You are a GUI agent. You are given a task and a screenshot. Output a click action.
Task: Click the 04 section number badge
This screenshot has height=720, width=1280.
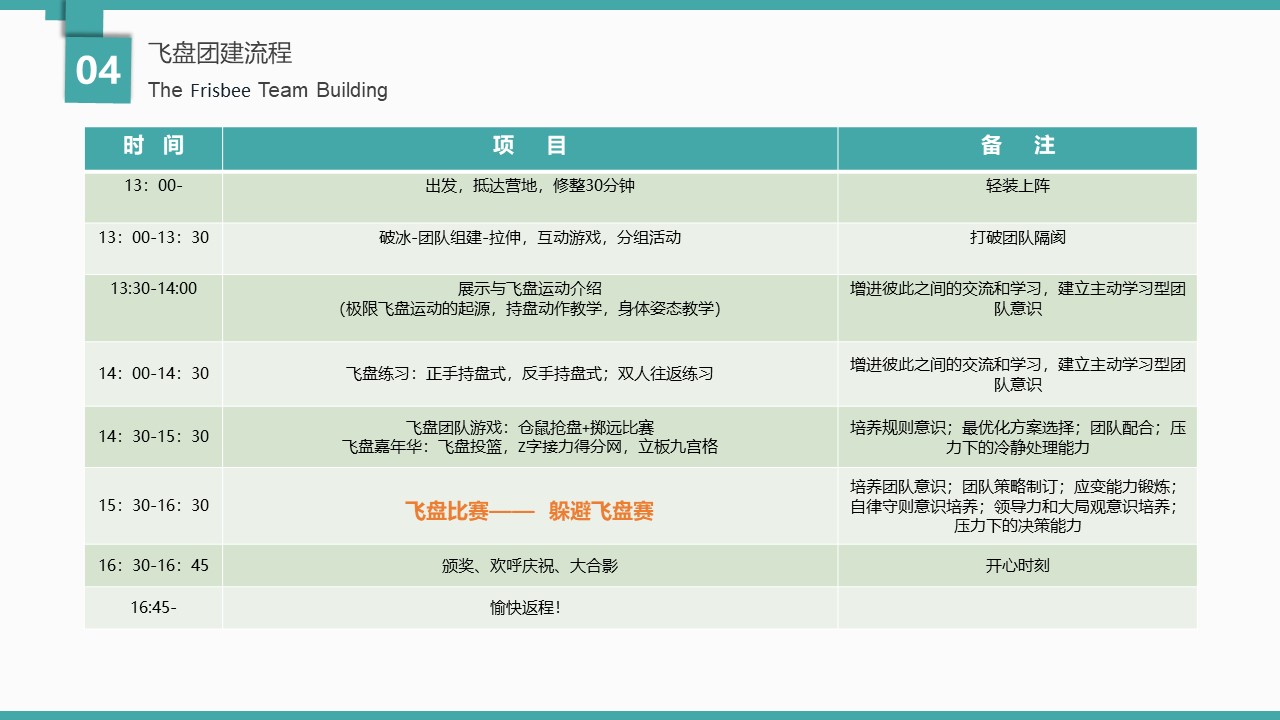click(98, 70)
